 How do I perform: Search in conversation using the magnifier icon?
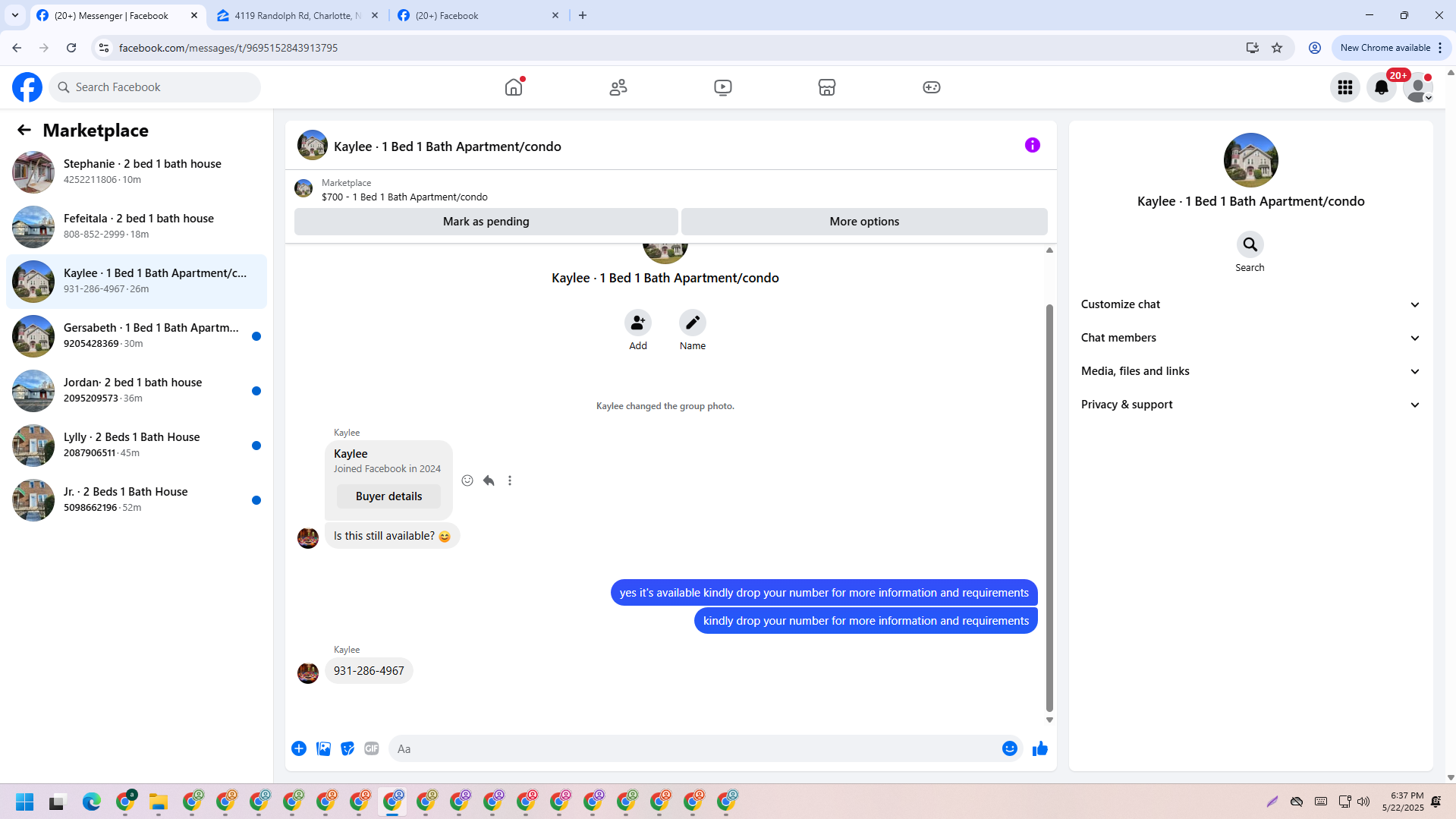(x=1250, y=244)
